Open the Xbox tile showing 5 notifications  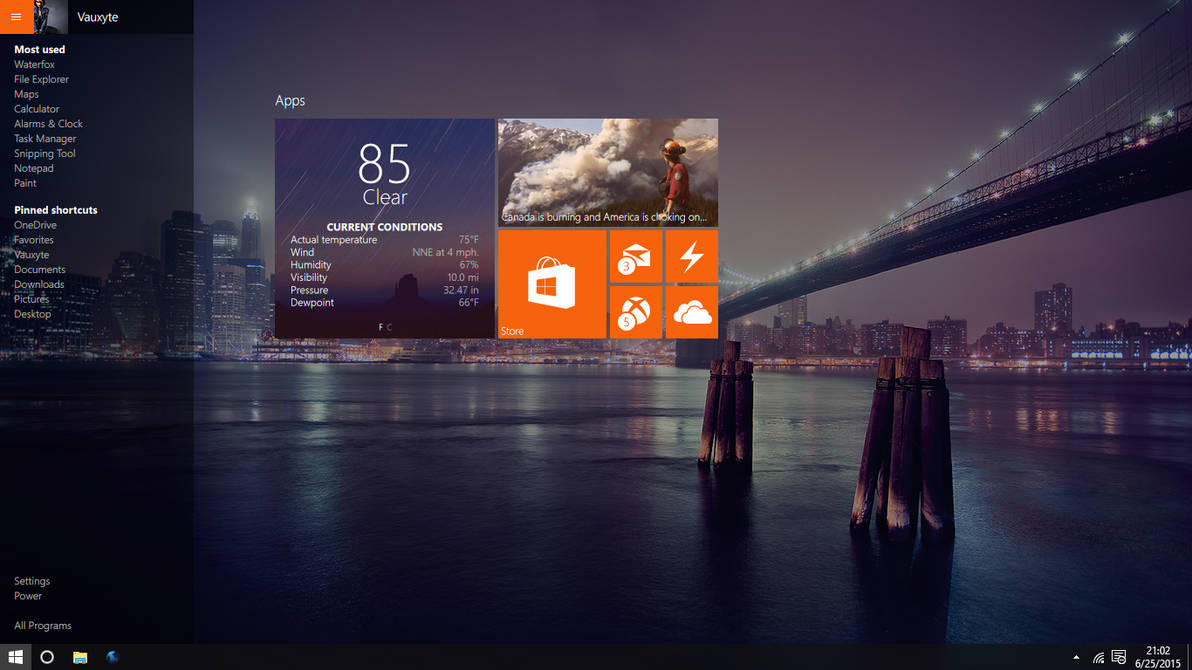[x=635, y=312]
